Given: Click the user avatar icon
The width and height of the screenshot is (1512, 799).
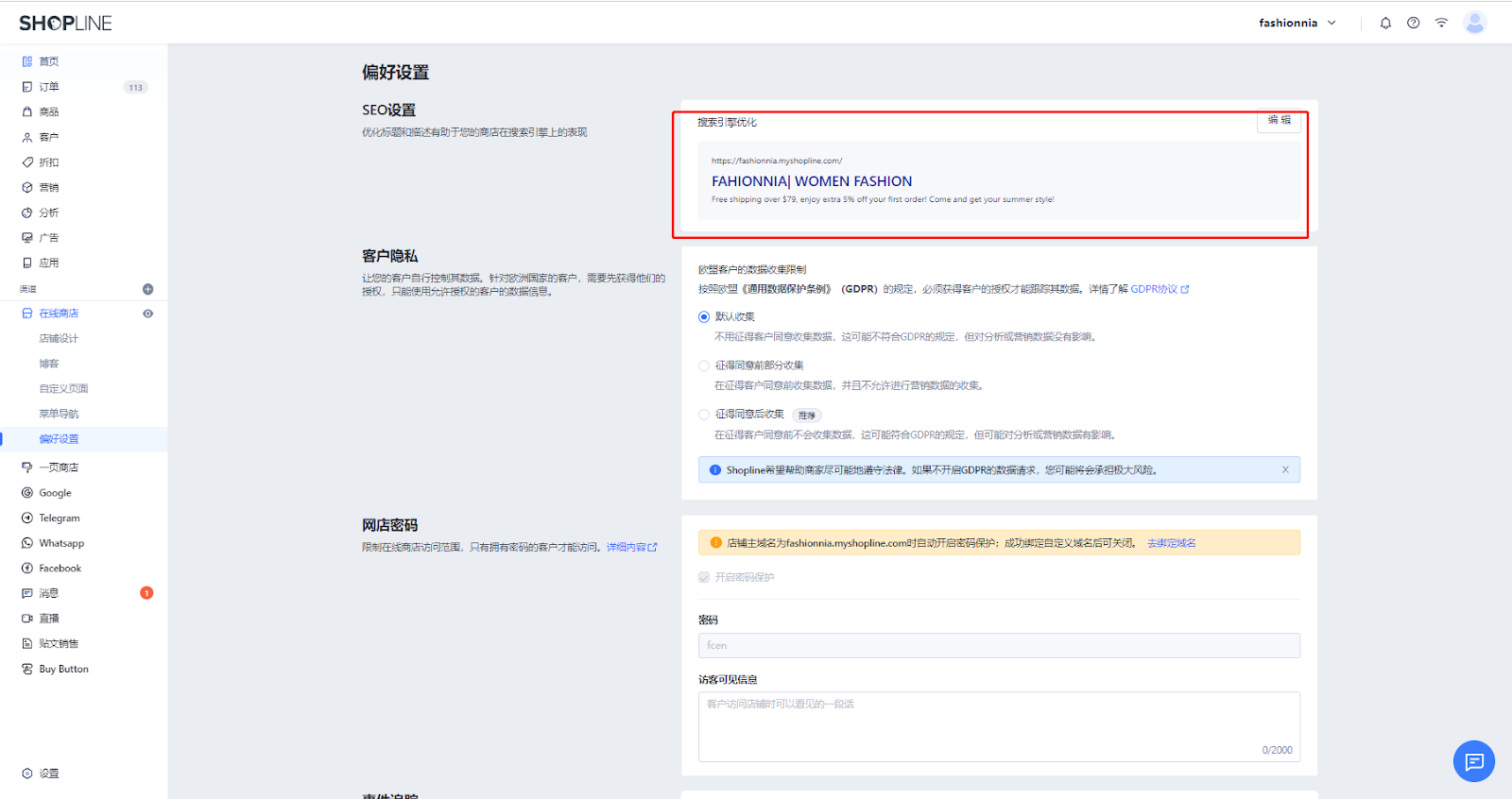Looking at the screenshot, I should coord(1474,23).
